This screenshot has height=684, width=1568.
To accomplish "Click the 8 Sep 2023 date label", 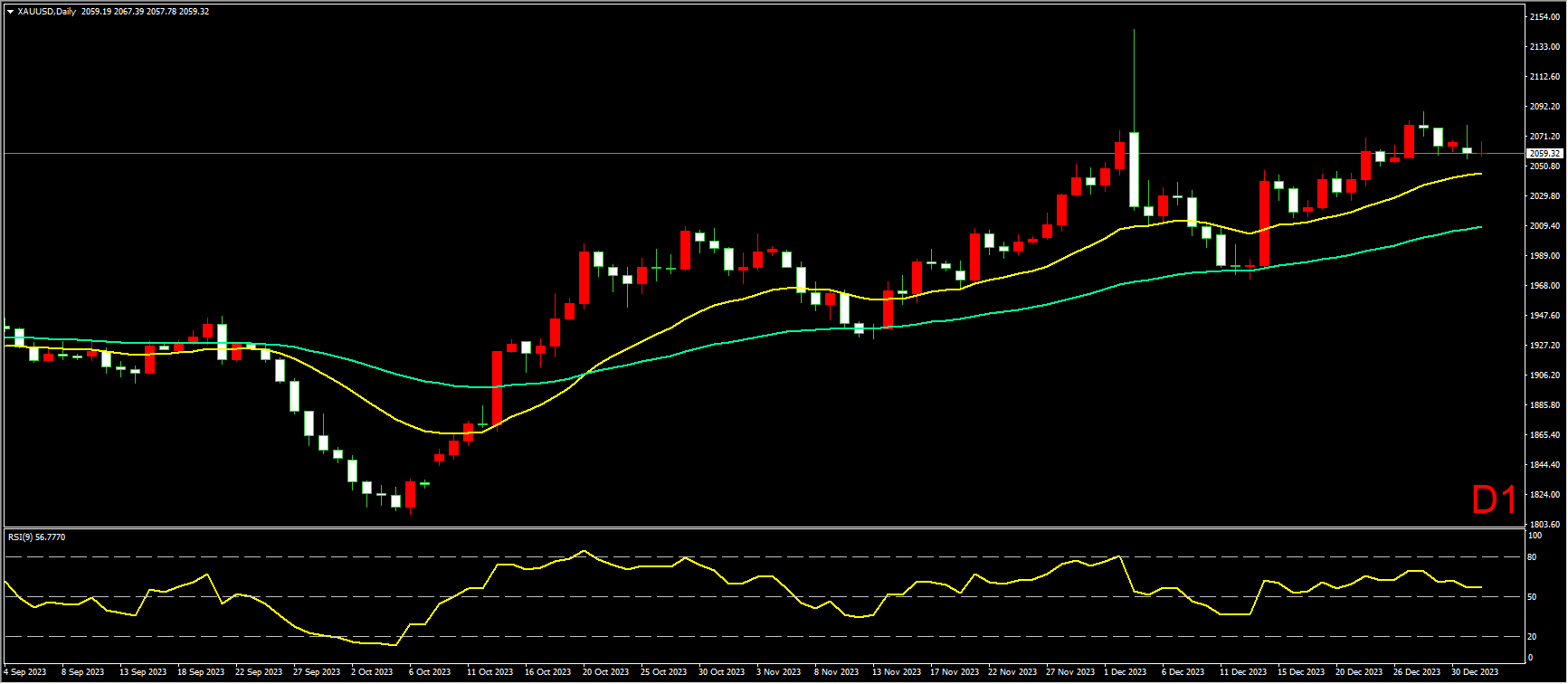I will click(82, 672).
